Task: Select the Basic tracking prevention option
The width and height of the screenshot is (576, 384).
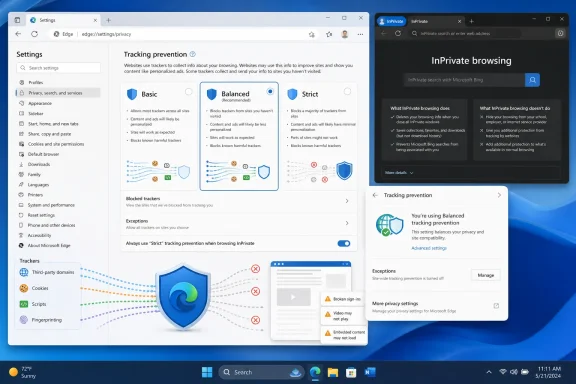Action: (x=188, y=91)
